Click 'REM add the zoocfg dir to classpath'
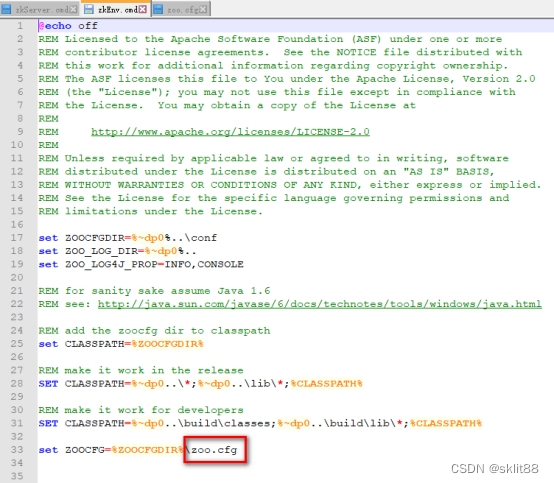 154,331
